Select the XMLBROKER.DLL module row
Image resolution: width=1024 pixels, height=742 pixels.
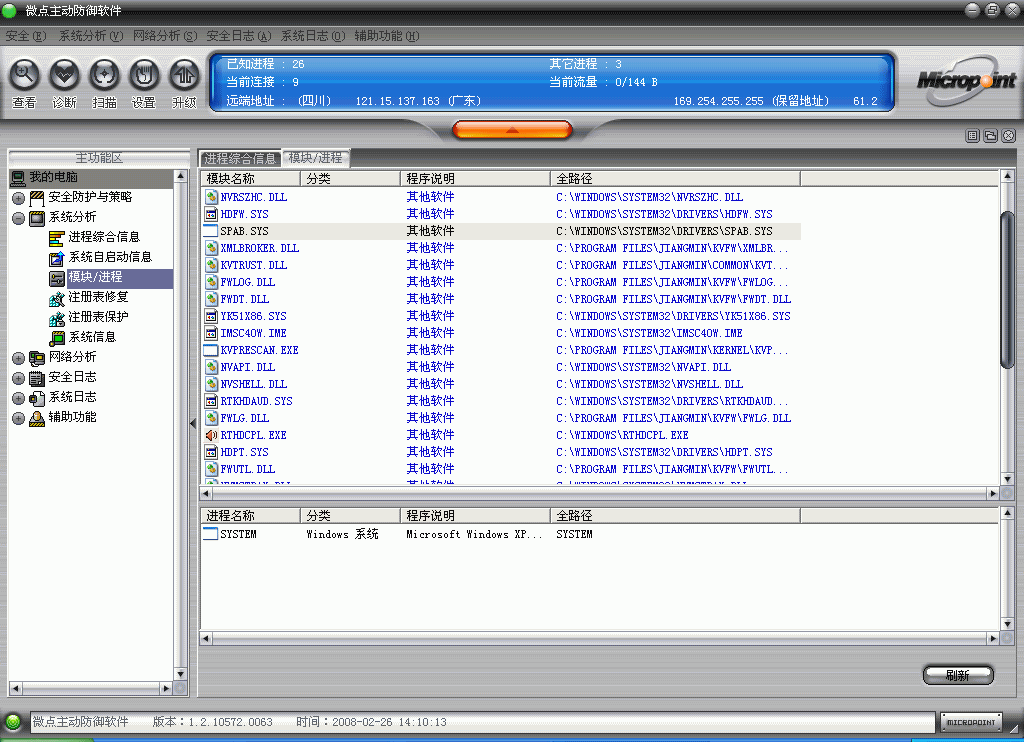tap(501, 248)
